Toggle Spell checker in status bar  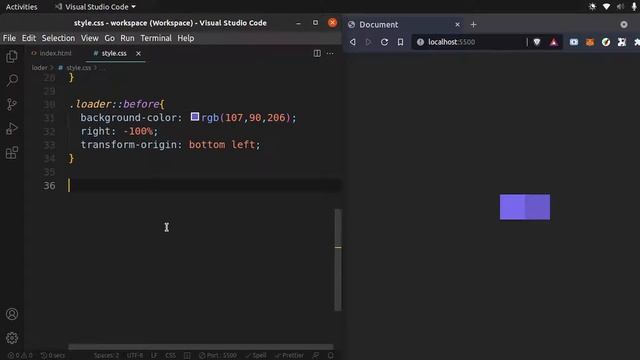(256, 356)
